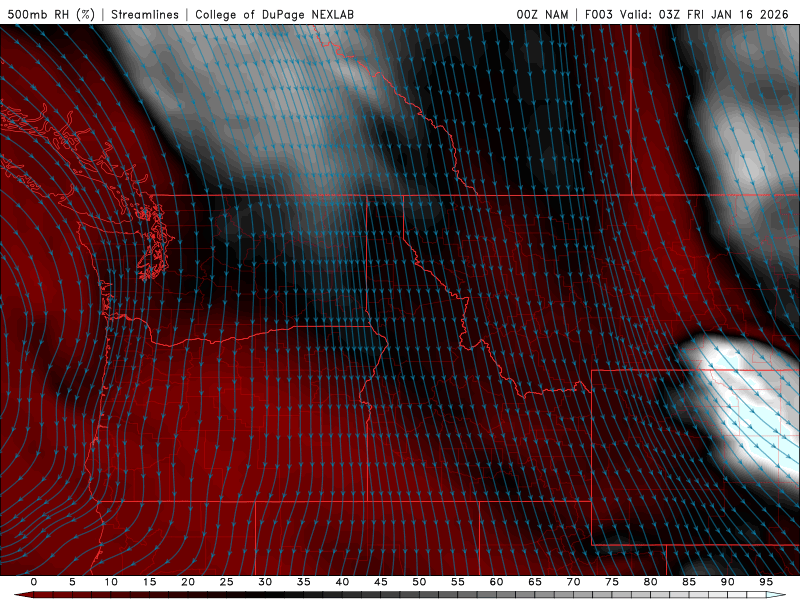Click the color scale value "0"
Viewport: 800px width, 600px height.
(x=34, y=582)
